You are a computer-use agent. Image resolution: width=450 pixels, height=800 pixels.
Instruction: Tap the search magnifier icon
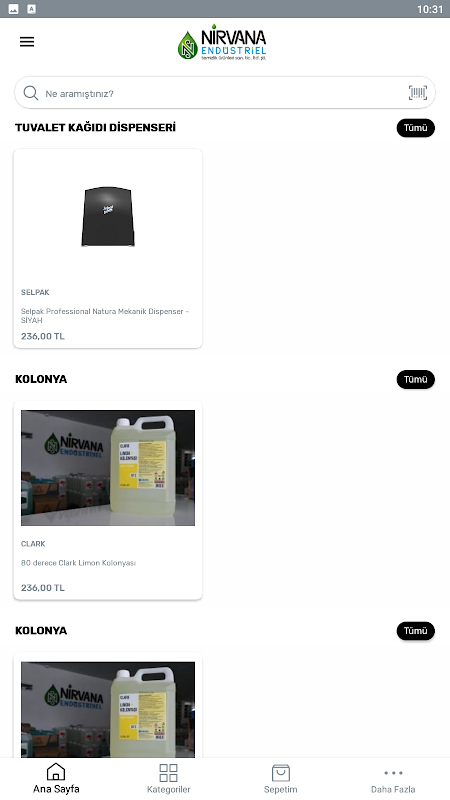point(31,93)
